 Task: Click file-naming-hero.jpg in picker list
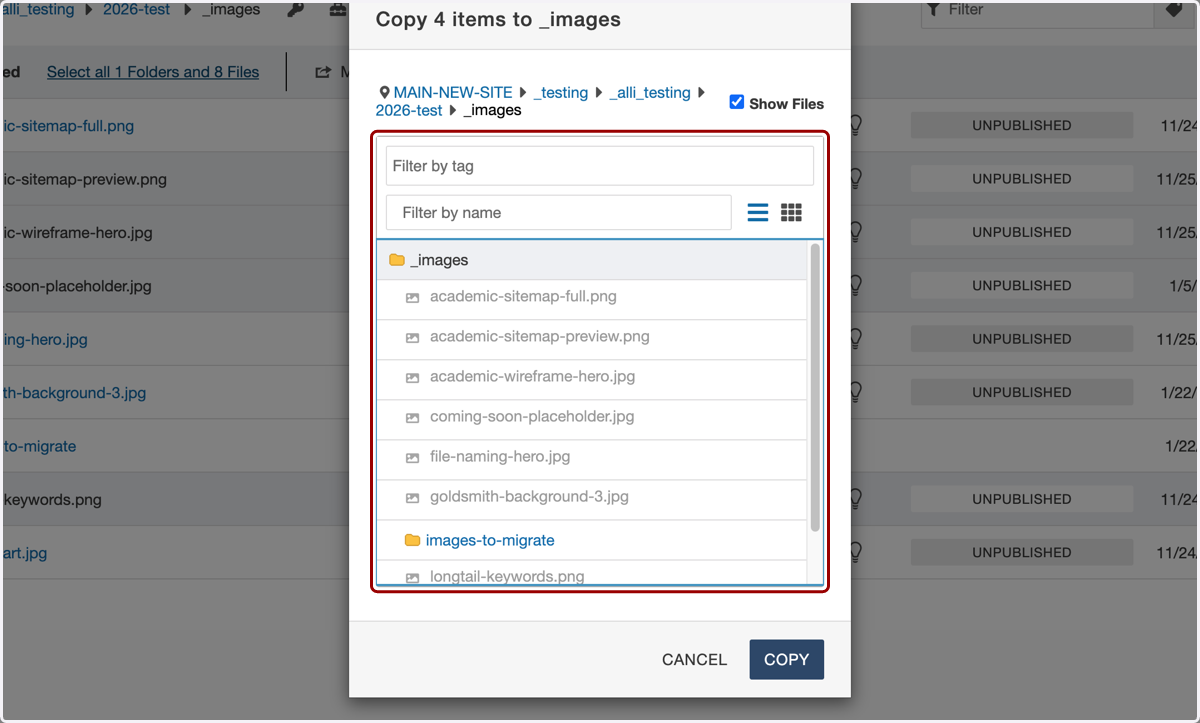tap(500, 457)
